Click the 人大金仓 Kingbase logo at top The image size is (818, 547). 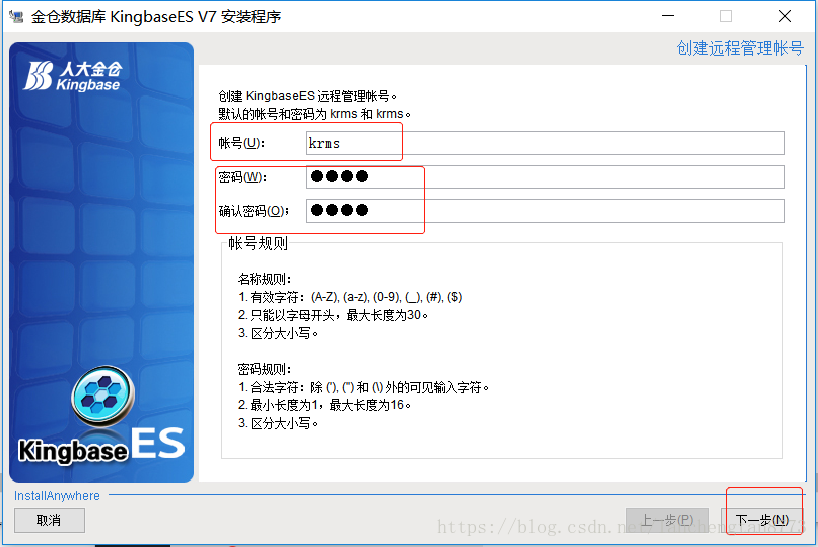(73, 77)
